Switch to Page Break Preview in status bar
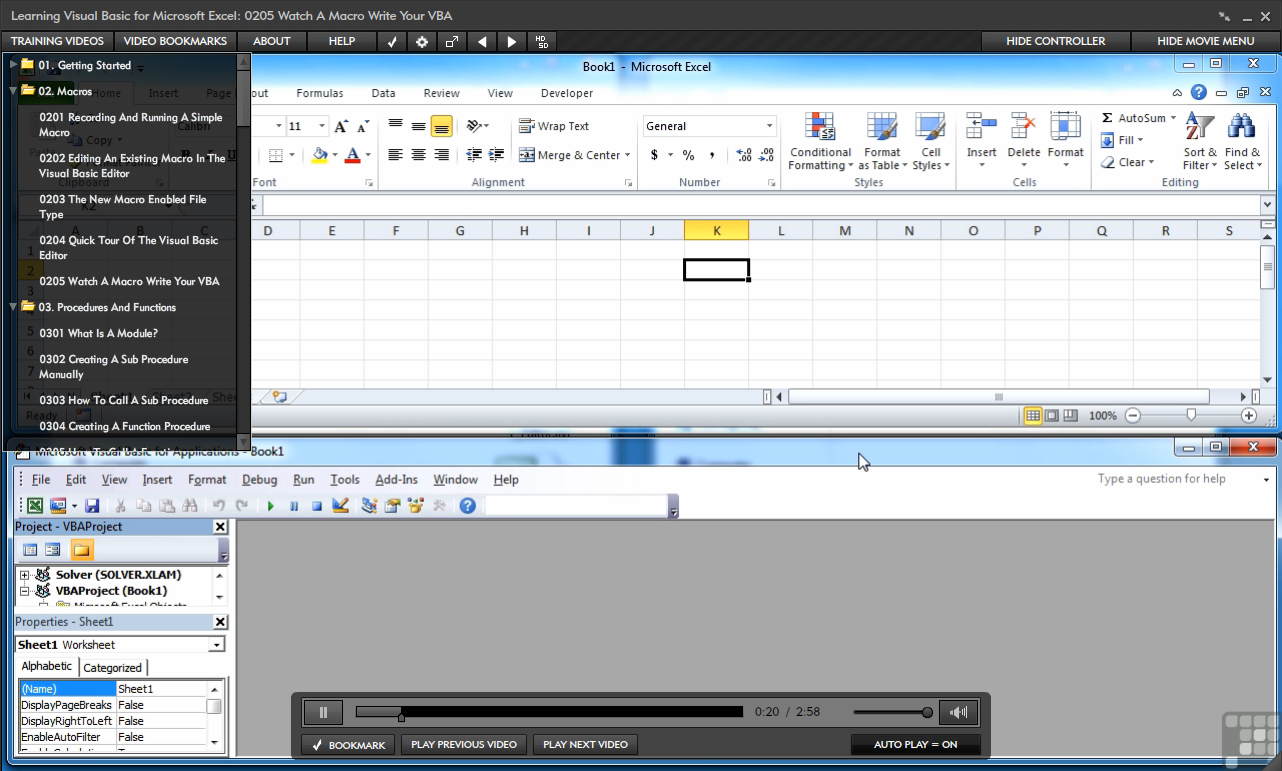Image resolution: width=1282 pixels, height=771 pixels. tap(1070, 415)
